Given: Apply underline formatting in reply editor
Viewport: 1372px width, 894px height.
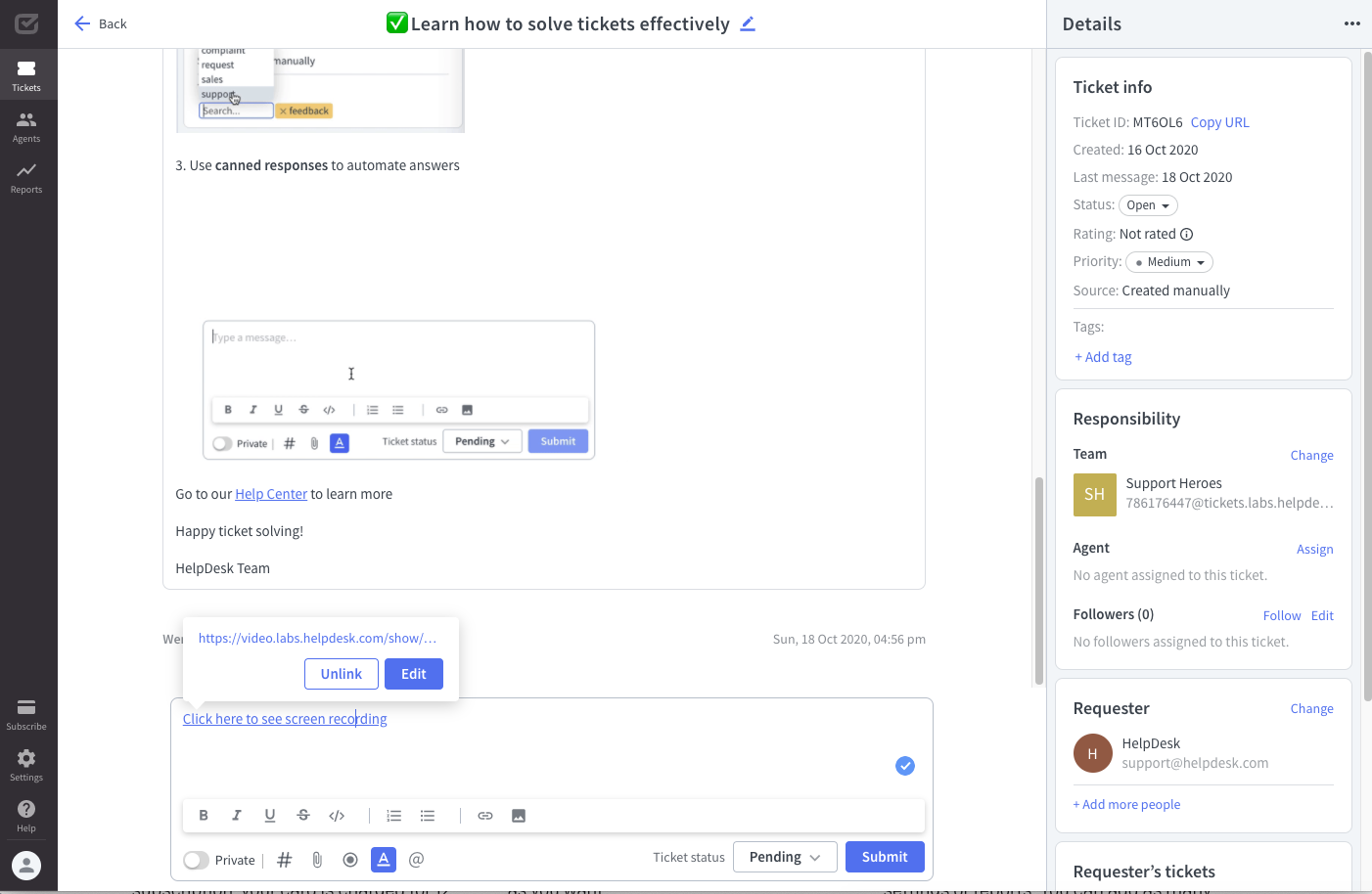Looking at the screenshot, I should point(270,816).
